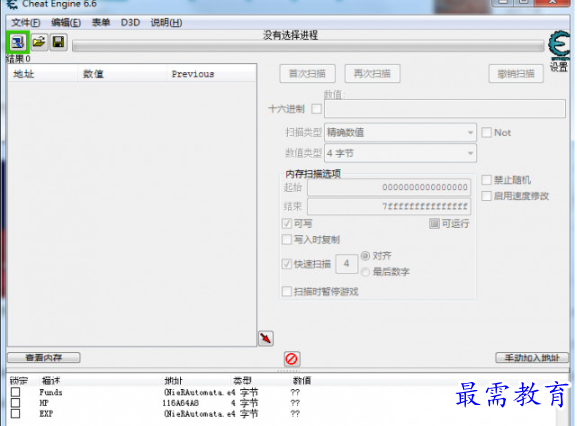The image size is (577, 426).
Task: Toggle the 快速扫描 checkbox
Action: (287, 264)
